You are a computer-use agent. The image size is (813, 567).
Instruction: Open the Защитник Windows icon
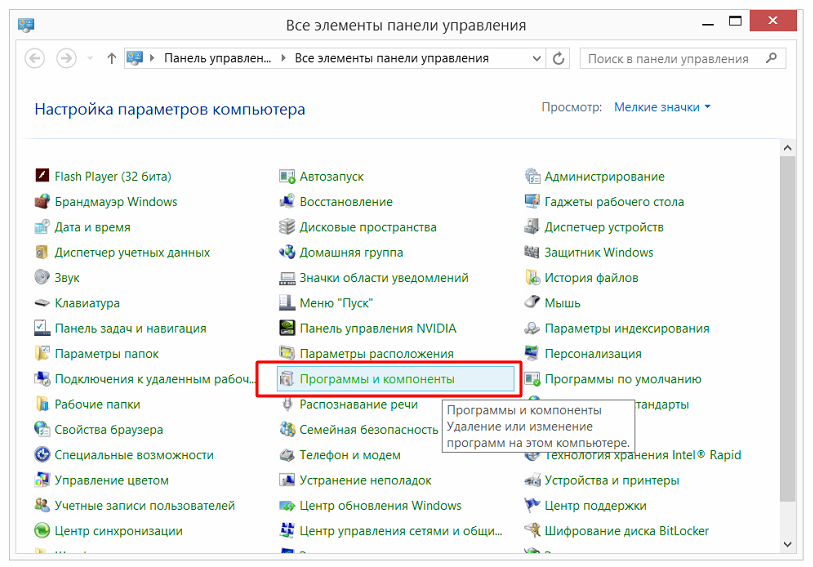coord(532,253)
